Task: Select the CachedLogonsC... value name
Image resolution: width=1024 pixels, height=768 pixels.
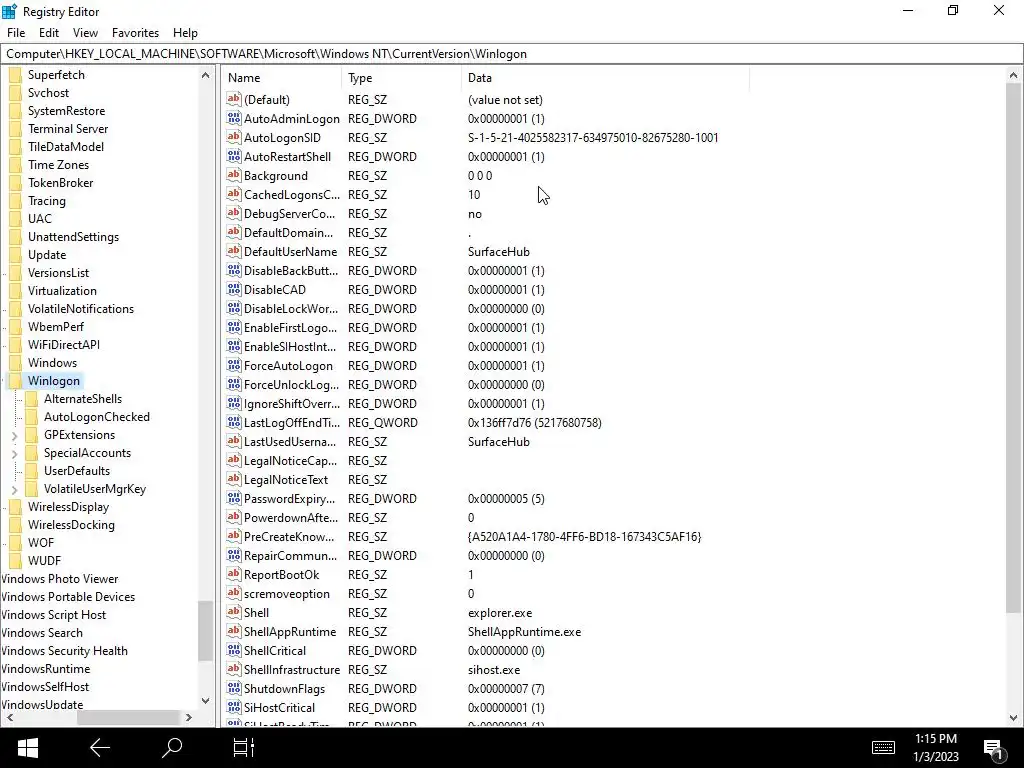Action: [291, 195]
